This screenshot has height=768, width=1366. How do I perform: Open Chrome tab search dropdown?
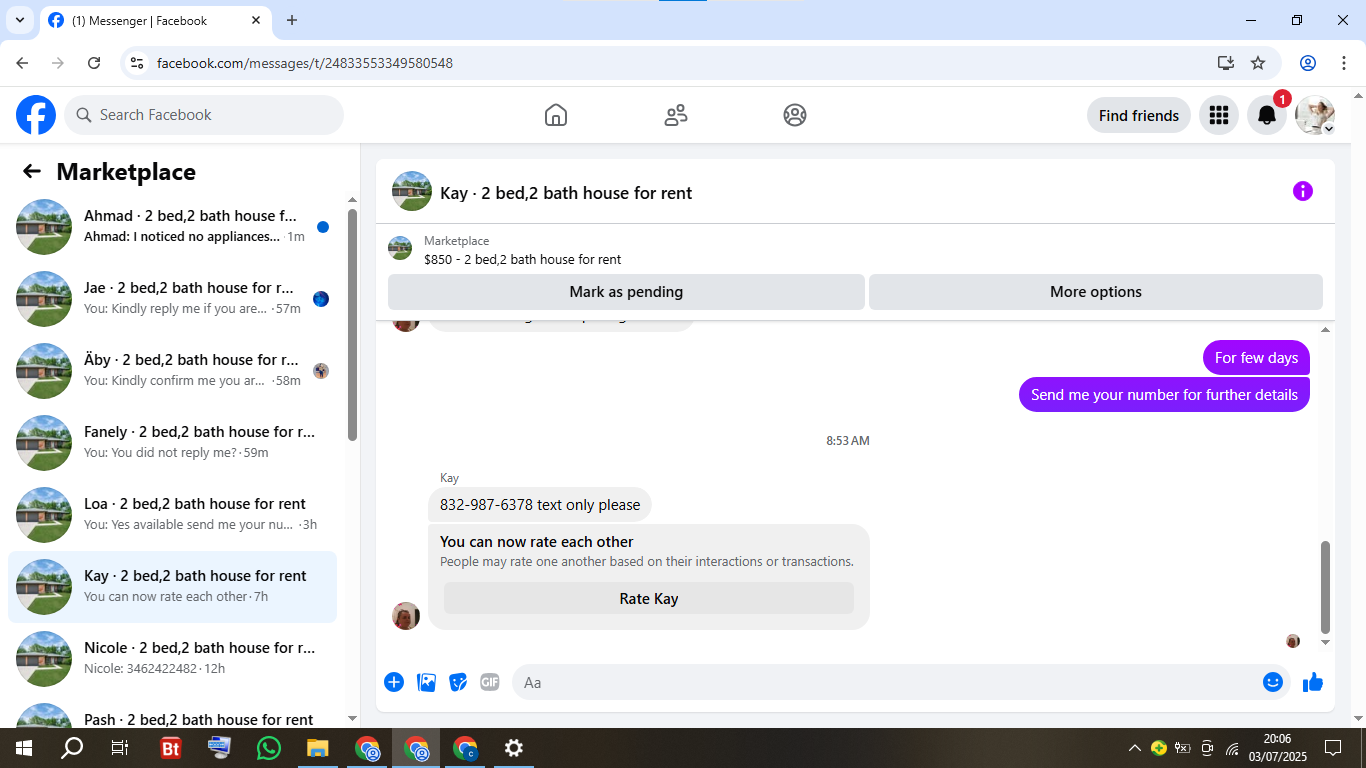19,20
